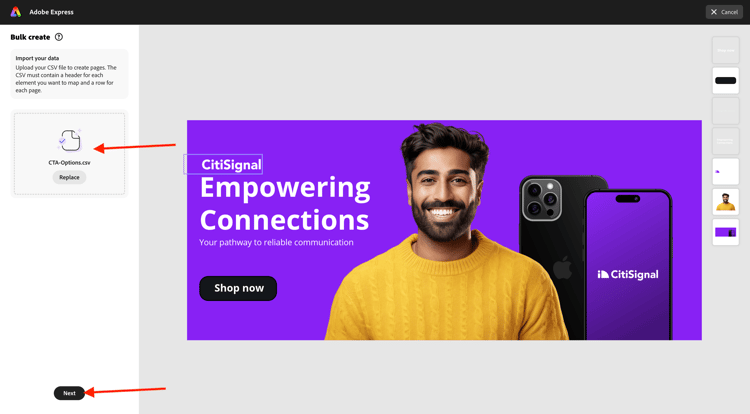Click the 'Empowering Connections' headline on canvas
The width and height of the screenshot is (750, 414).
pos(285,204)
